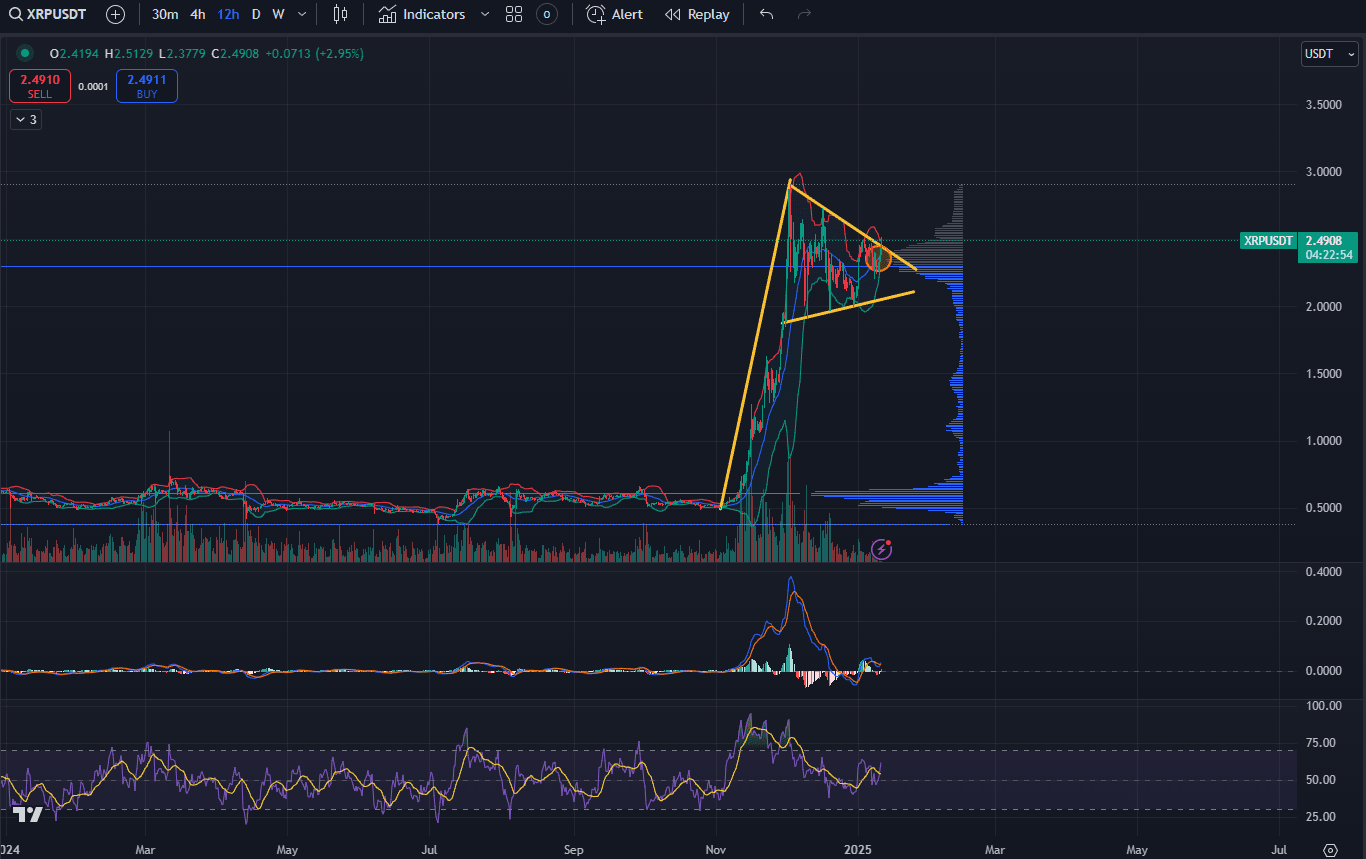The image size is (1366, 859).
Task: Open symbol search for XRPUSDT
Action: coord(50,14)
